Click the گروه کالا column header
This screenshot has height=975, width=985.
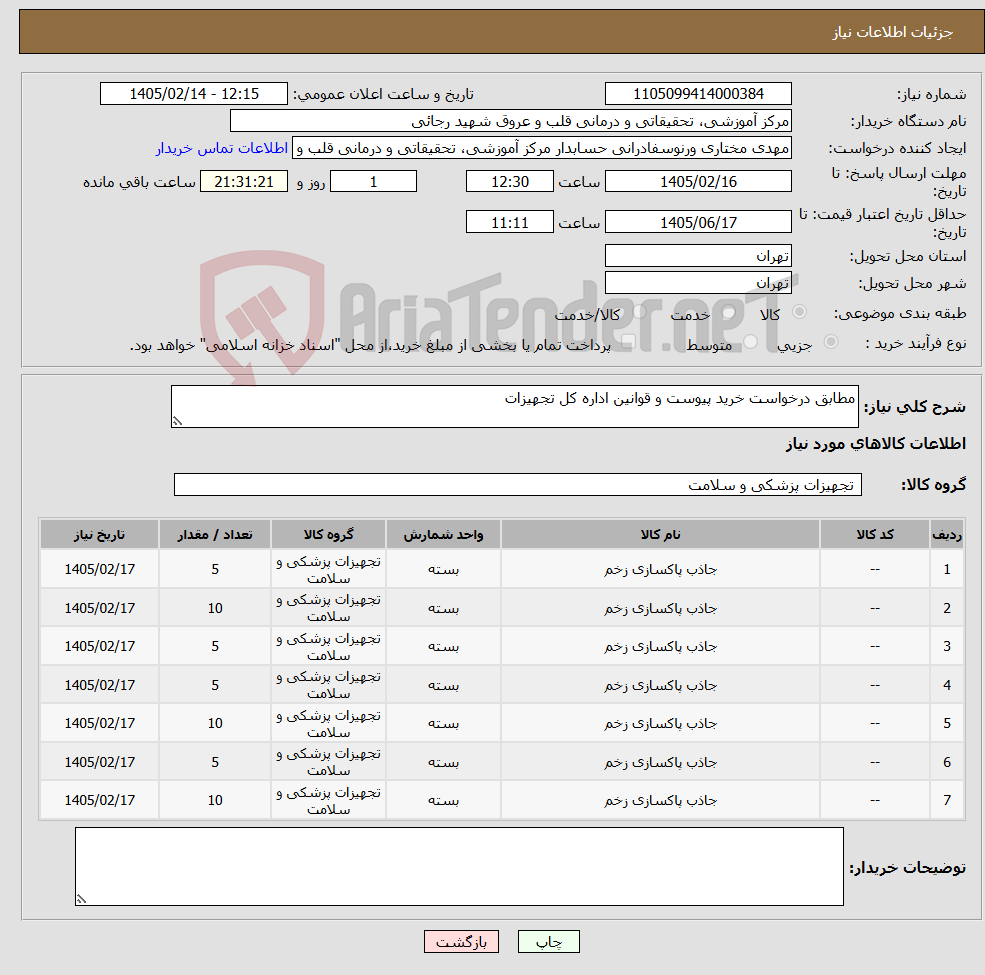click(x=328, y=534)
